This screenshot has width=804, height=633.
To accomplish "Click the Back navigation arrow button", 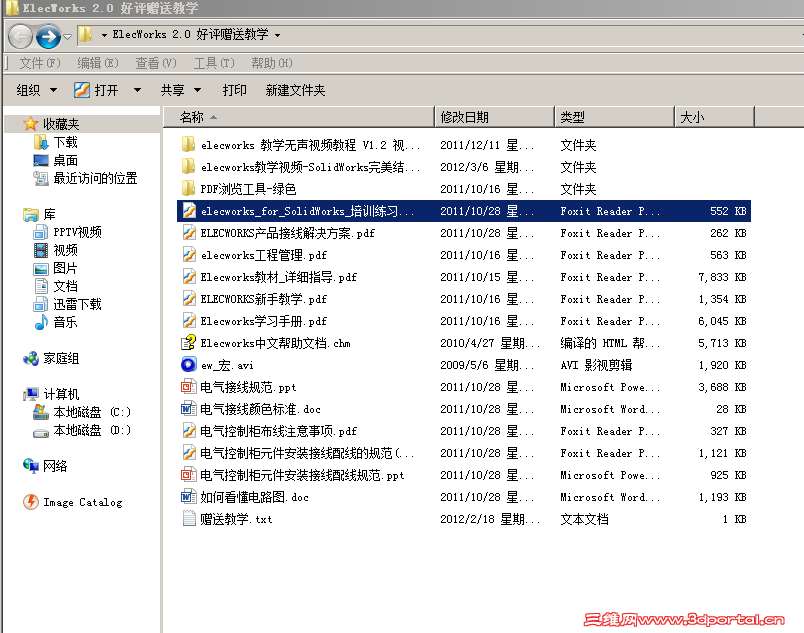I will [x=21, y=36].
